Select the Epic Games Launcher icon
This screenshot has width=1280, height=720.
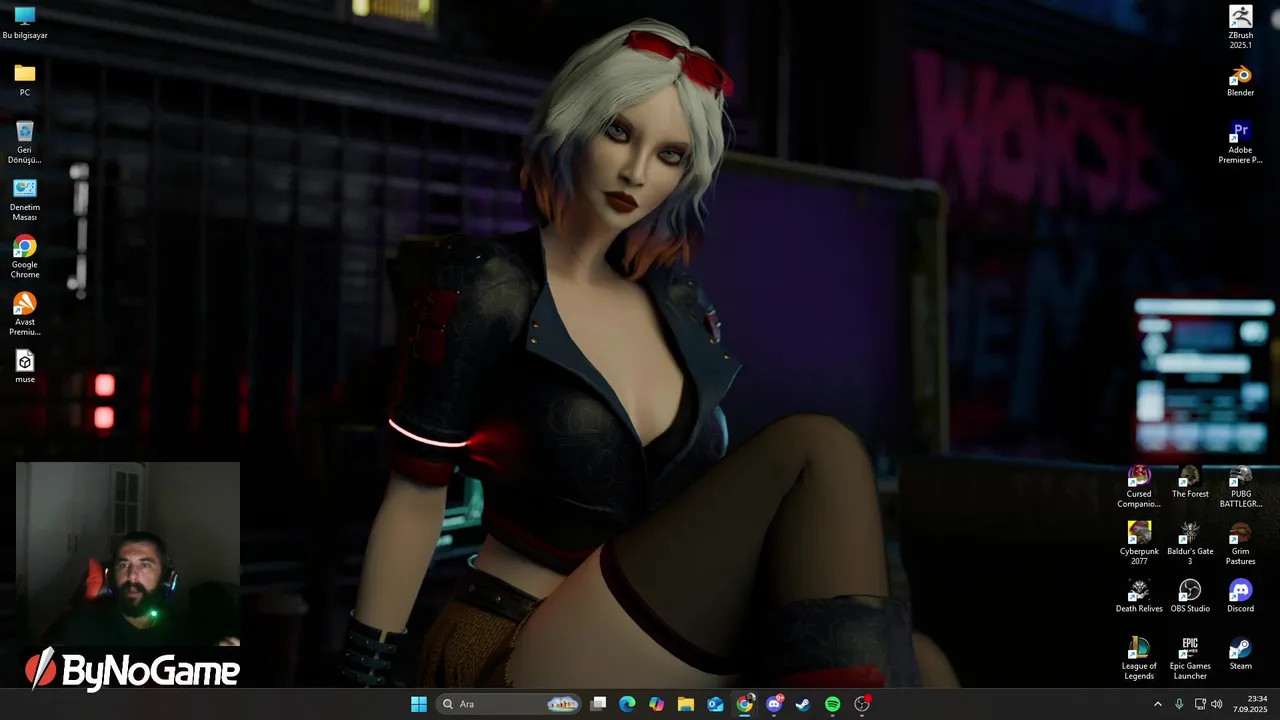(x=1190, y=658)
